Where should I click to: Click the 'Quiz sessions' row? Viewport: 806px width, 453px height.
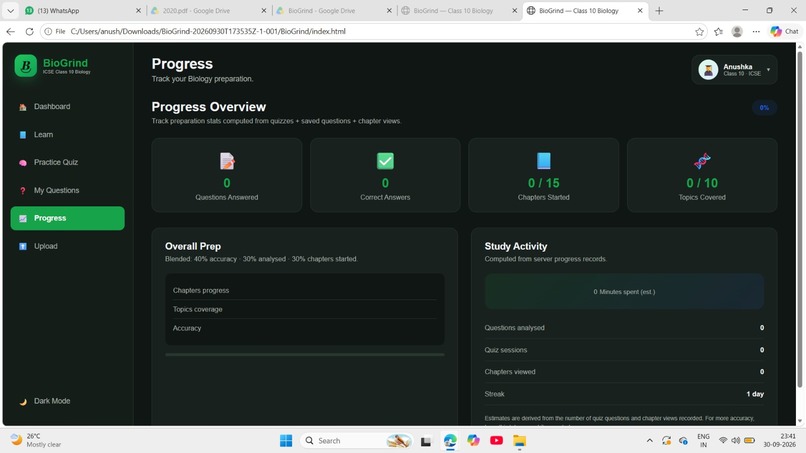[x=624, y=350]
